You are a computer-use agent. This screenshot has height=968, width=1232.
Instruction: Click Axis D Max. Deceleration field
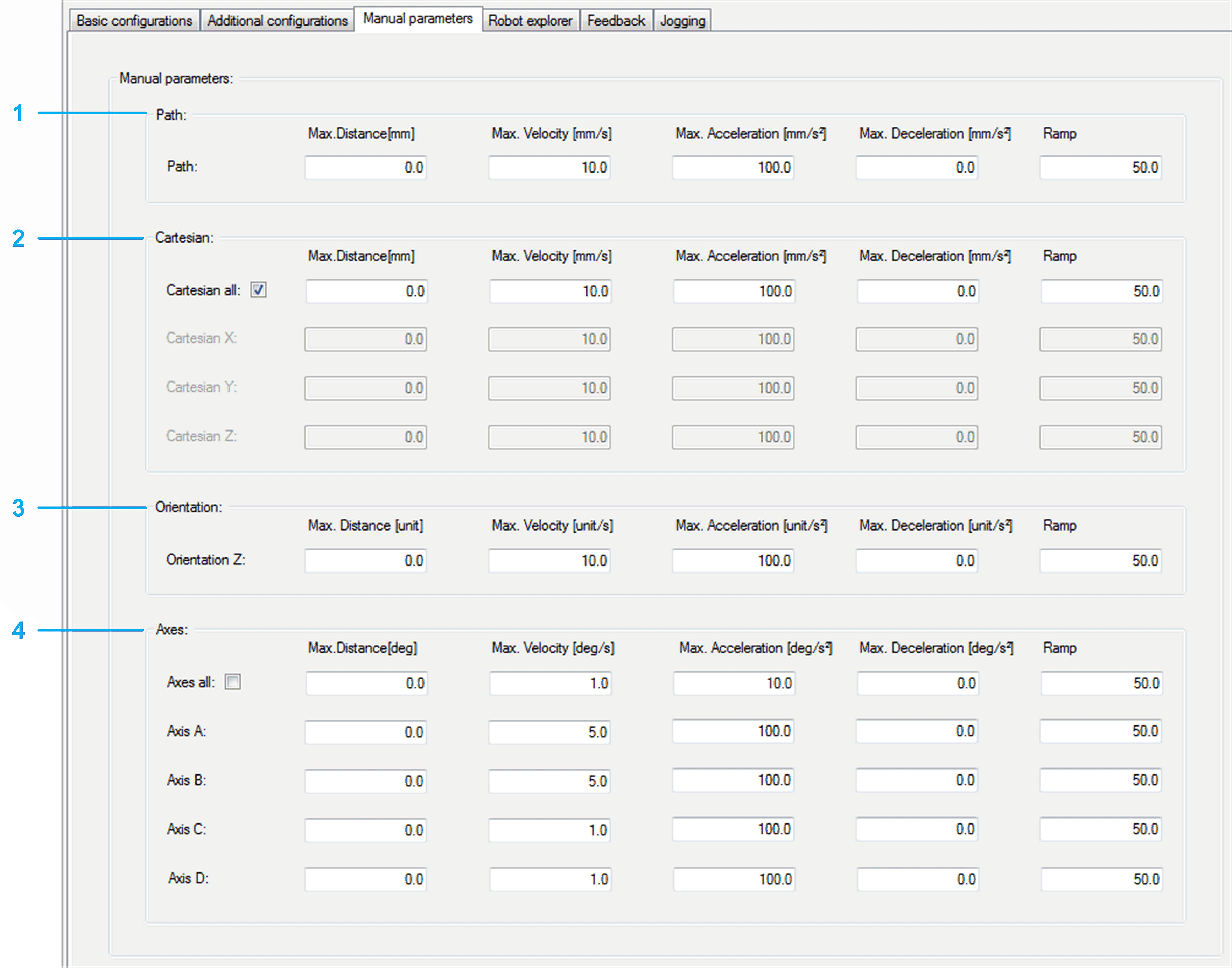click(917, 879)
